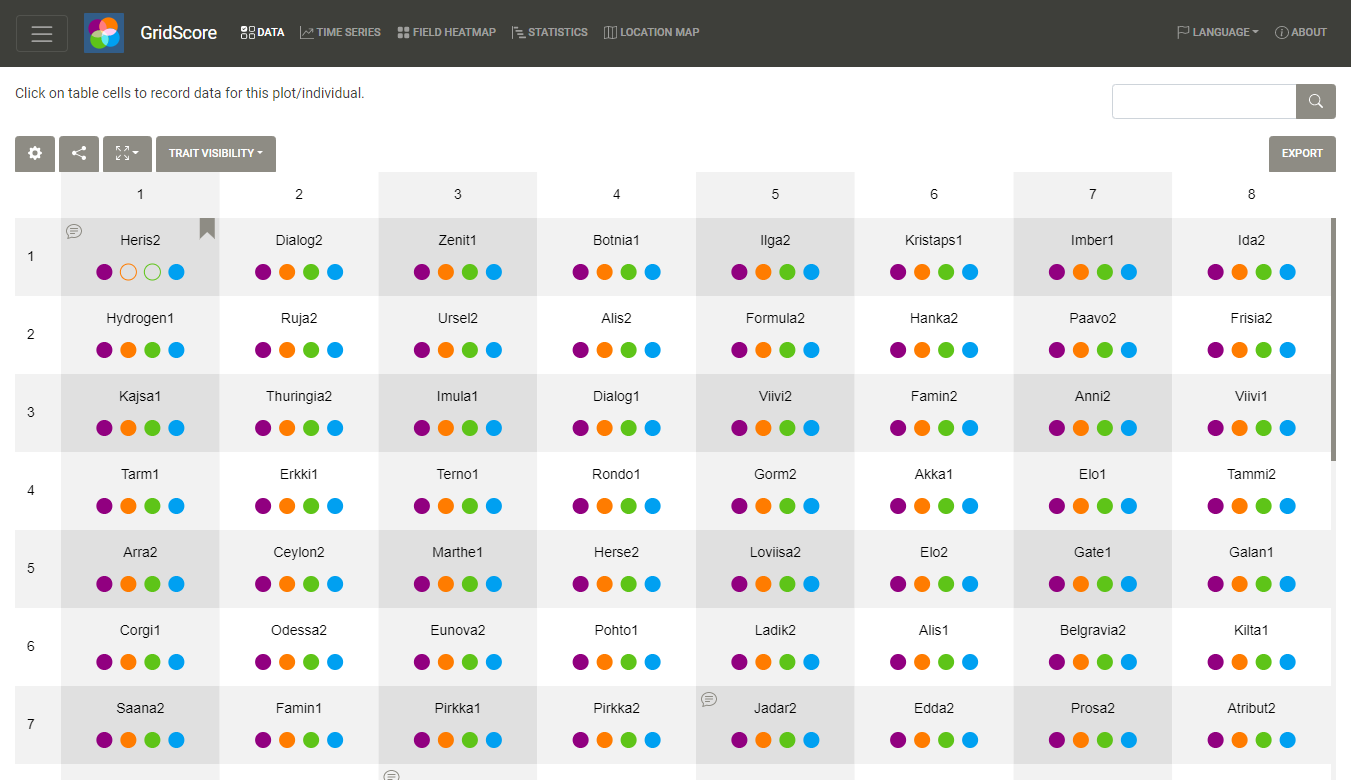
Task: Click the hollow orange trait dot of Heris2
Action: [x=128, y=272]
